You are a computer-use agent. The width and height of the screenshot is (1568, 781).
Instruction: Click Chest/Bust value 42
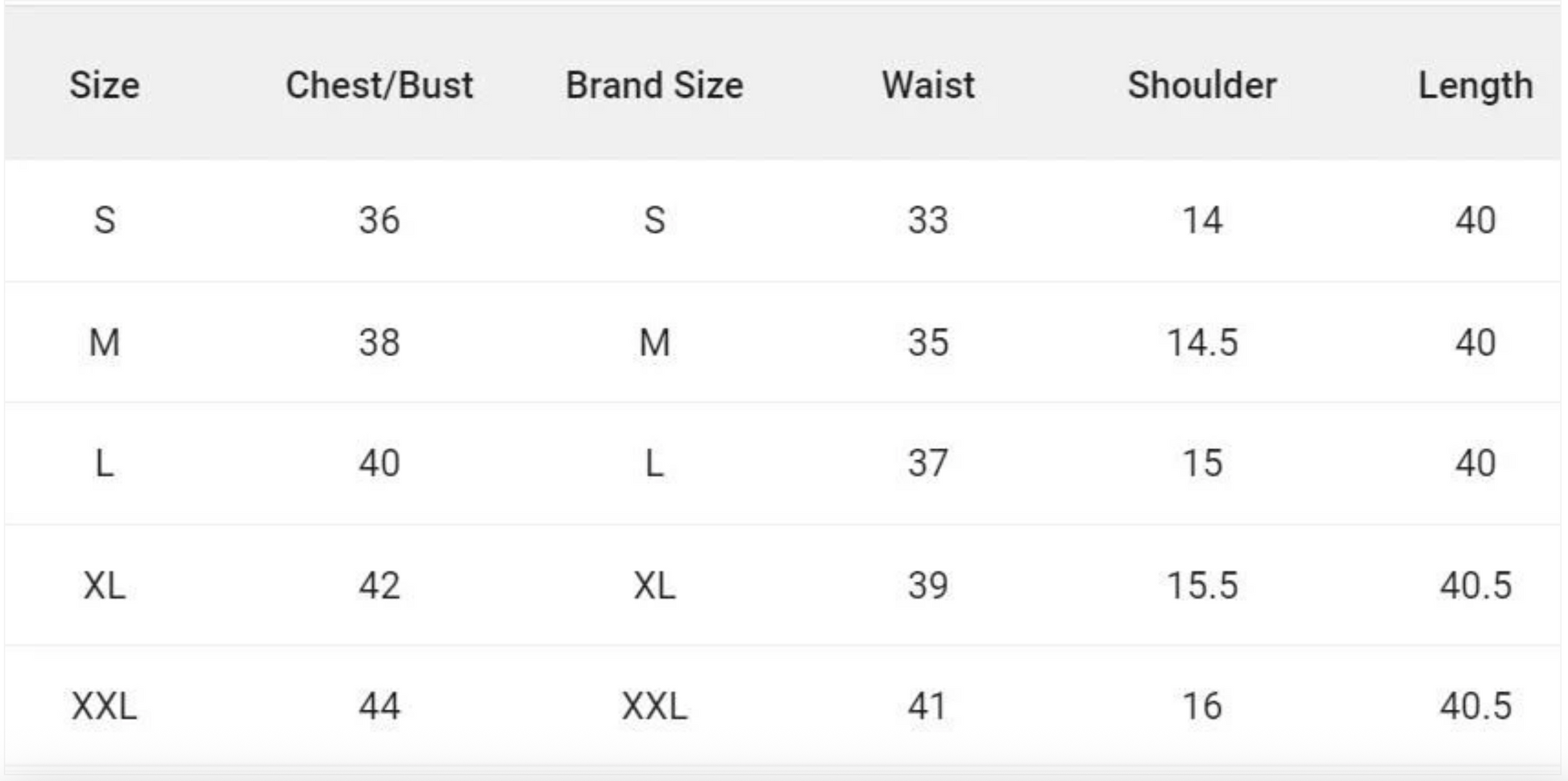coord(379,586)
